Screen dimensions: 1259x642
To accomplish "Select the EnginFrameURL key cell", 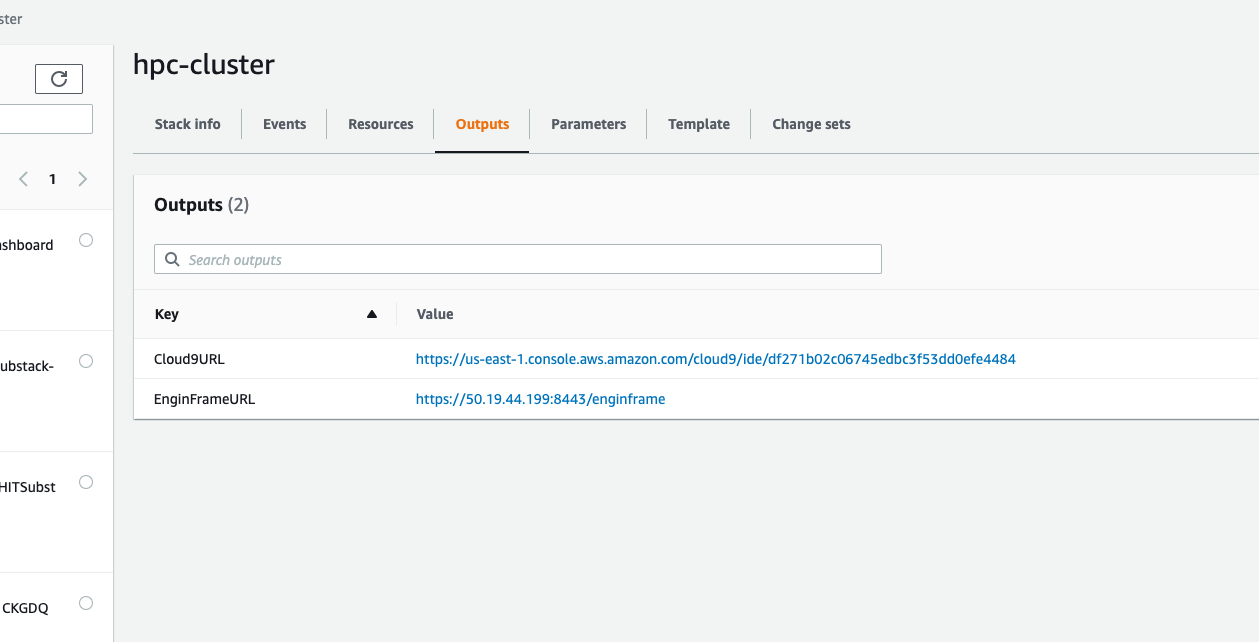I will click(204, 399).
